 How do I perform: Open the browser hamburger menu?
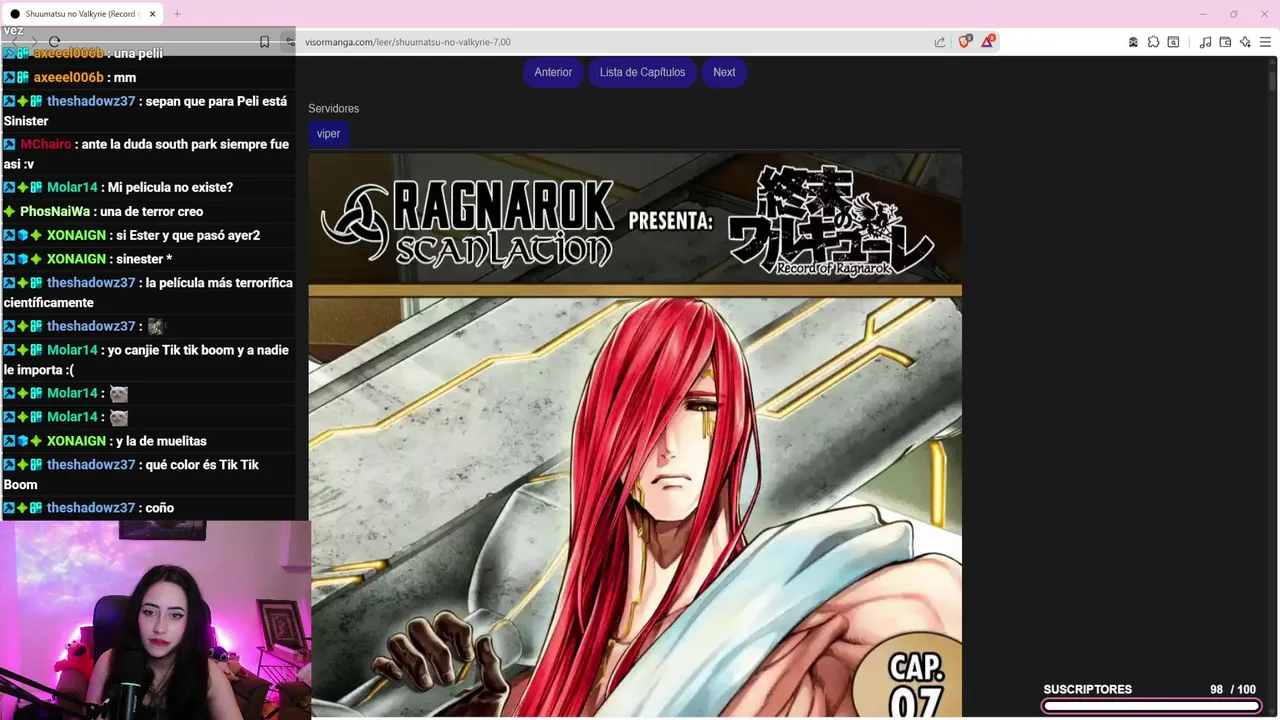(1265, 42)
